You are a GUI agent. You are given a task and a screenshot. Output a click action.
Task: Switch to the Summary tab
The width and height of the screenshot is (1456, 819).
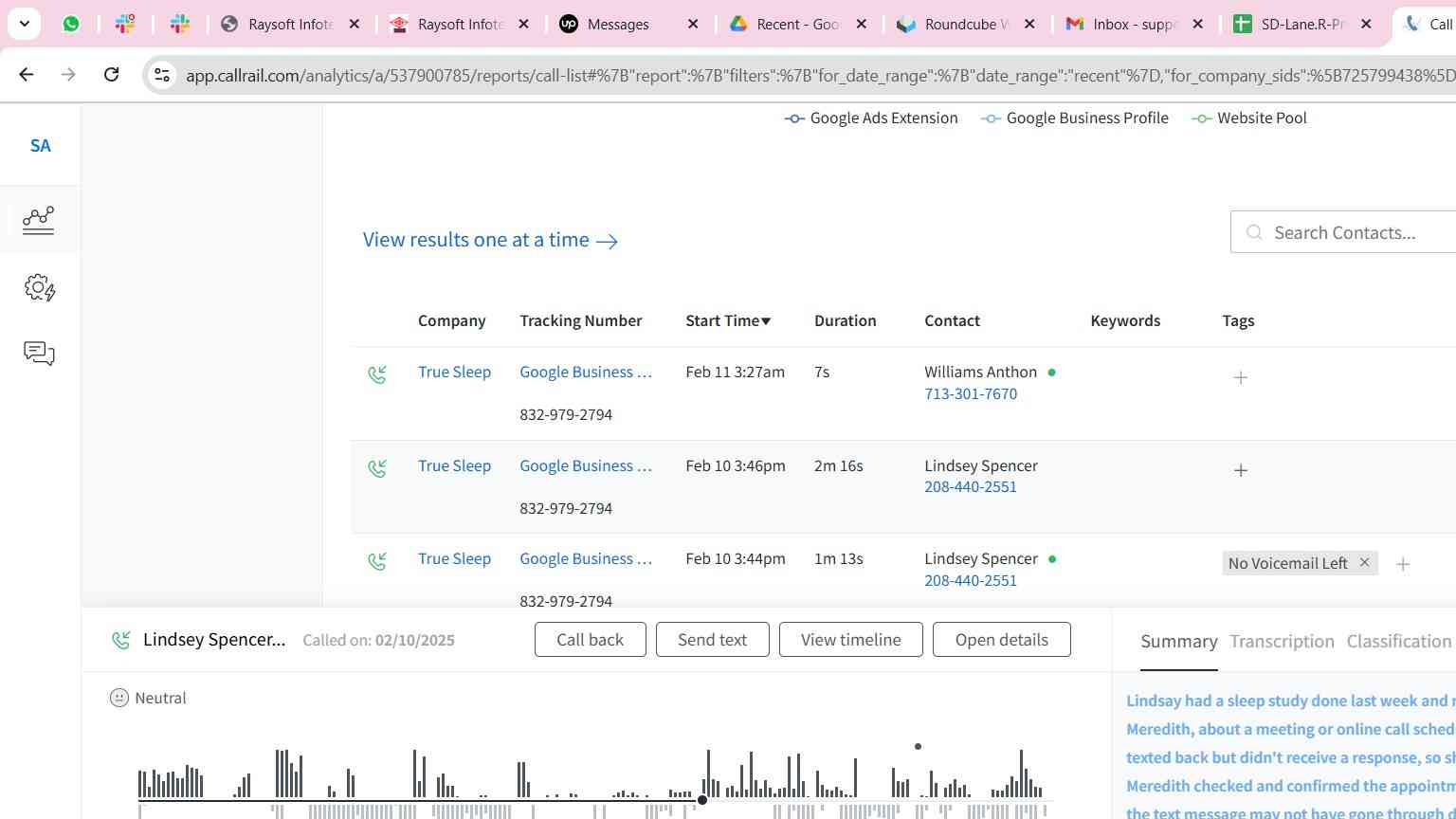1178,642
